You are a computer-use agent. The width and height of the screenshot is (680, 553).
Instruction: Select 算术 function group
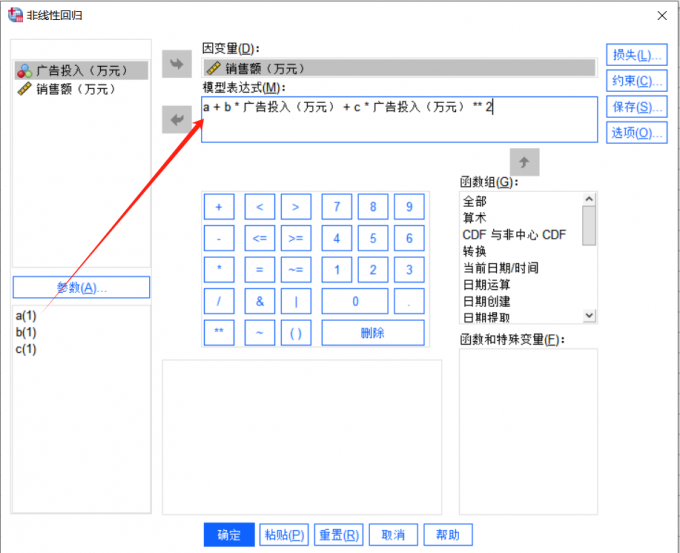click(474, 218)
